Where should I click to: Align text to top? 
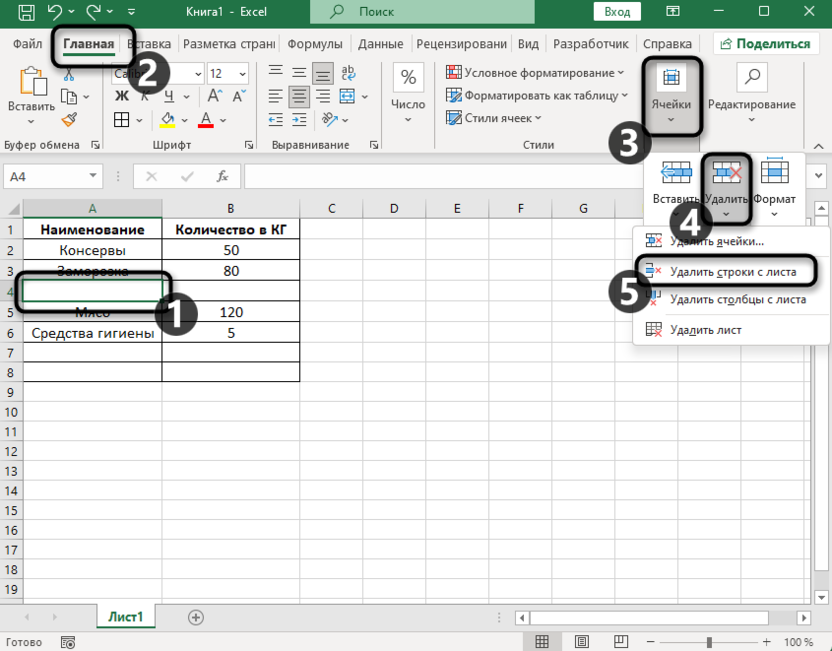pyautogui.click(x=275, y=73)
